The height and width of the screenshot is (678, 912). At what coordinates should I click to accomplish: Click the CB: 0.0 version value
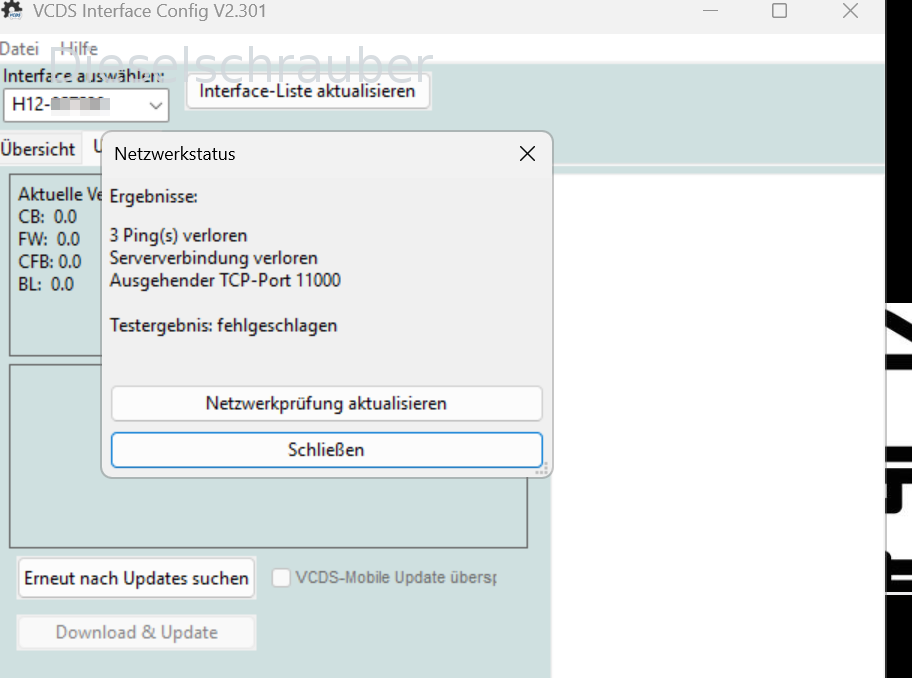48,217
